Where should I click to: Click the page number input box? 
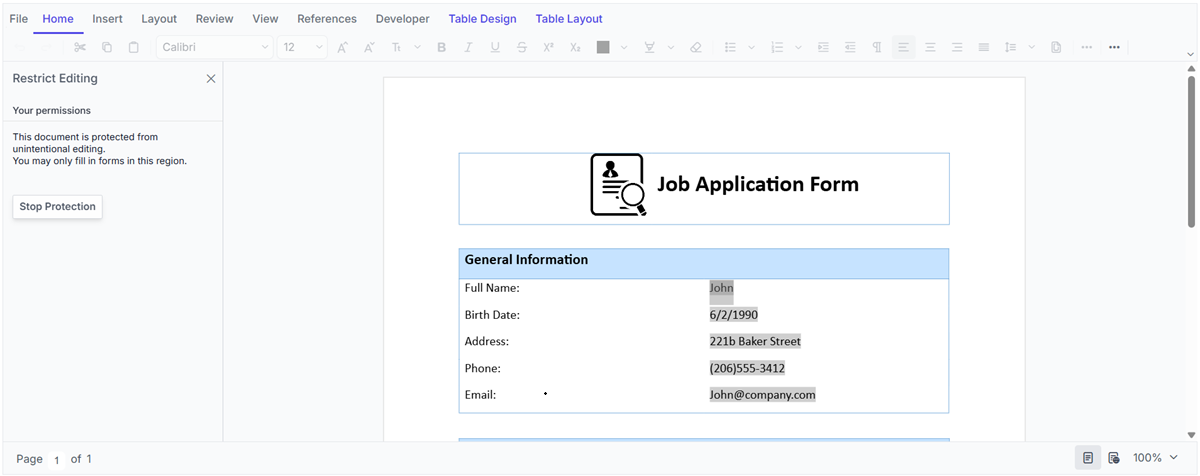(x=56, y=459)
